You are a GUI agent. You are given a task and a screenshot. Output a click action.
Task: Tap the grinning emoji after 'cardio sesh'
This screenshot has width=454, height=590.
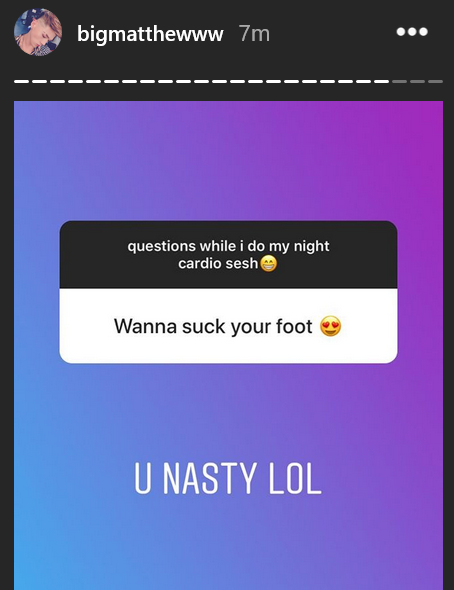pos(269,264)
